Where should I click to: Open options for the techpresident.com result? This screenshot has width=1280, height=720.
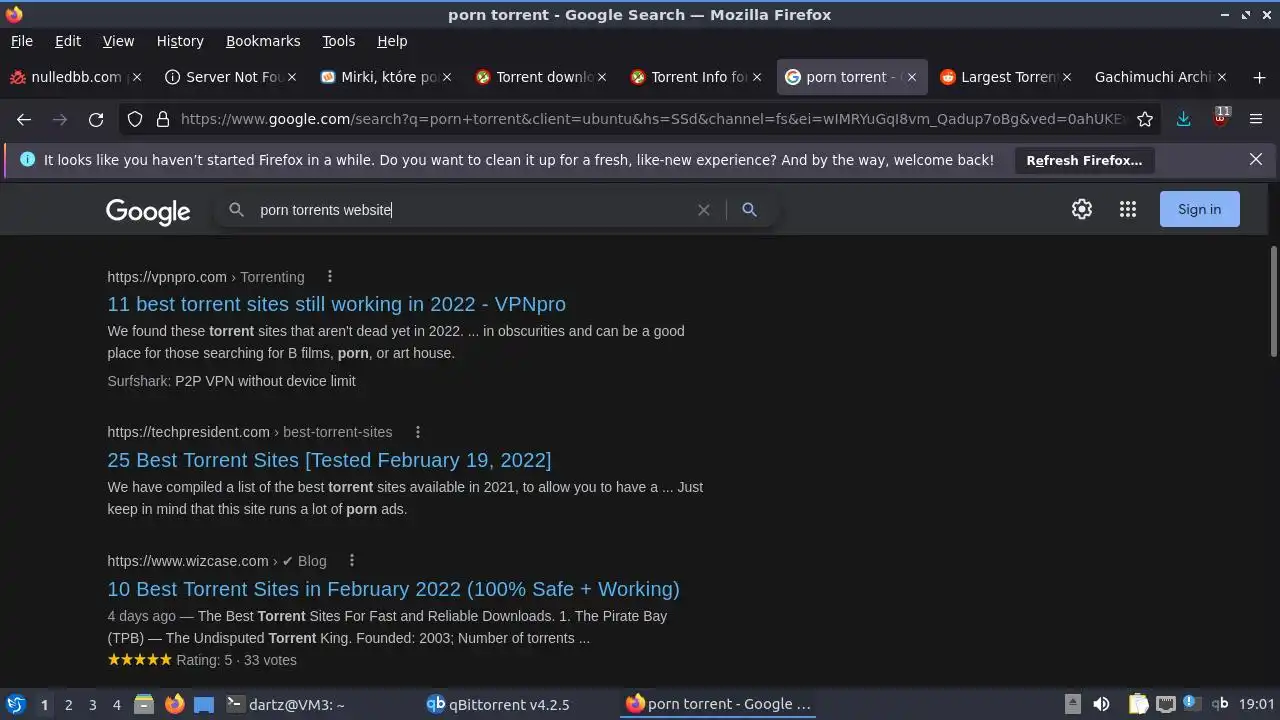[418, 432]
